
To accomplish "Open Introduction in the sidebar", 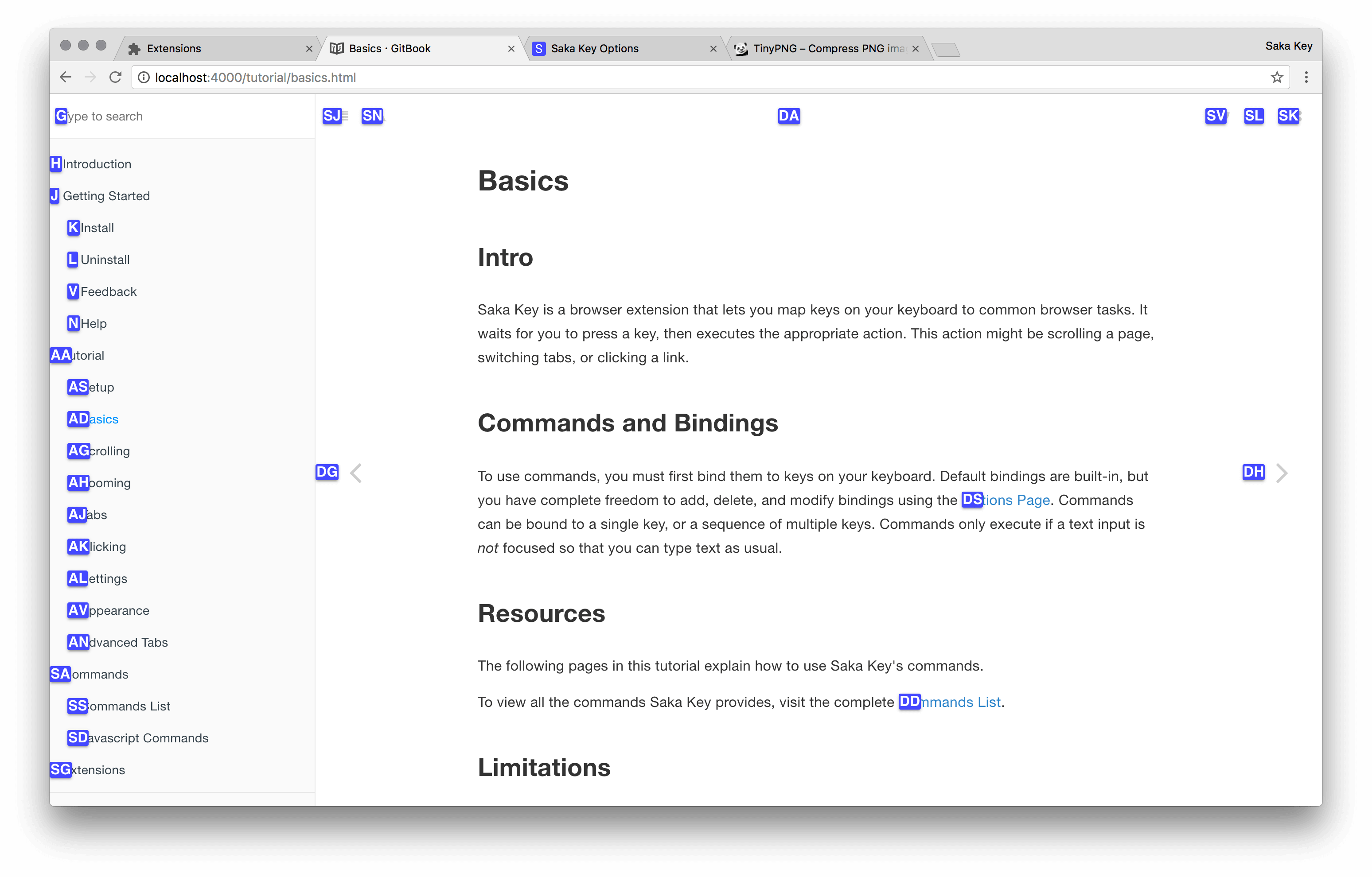I will click(x=97, y=164).
